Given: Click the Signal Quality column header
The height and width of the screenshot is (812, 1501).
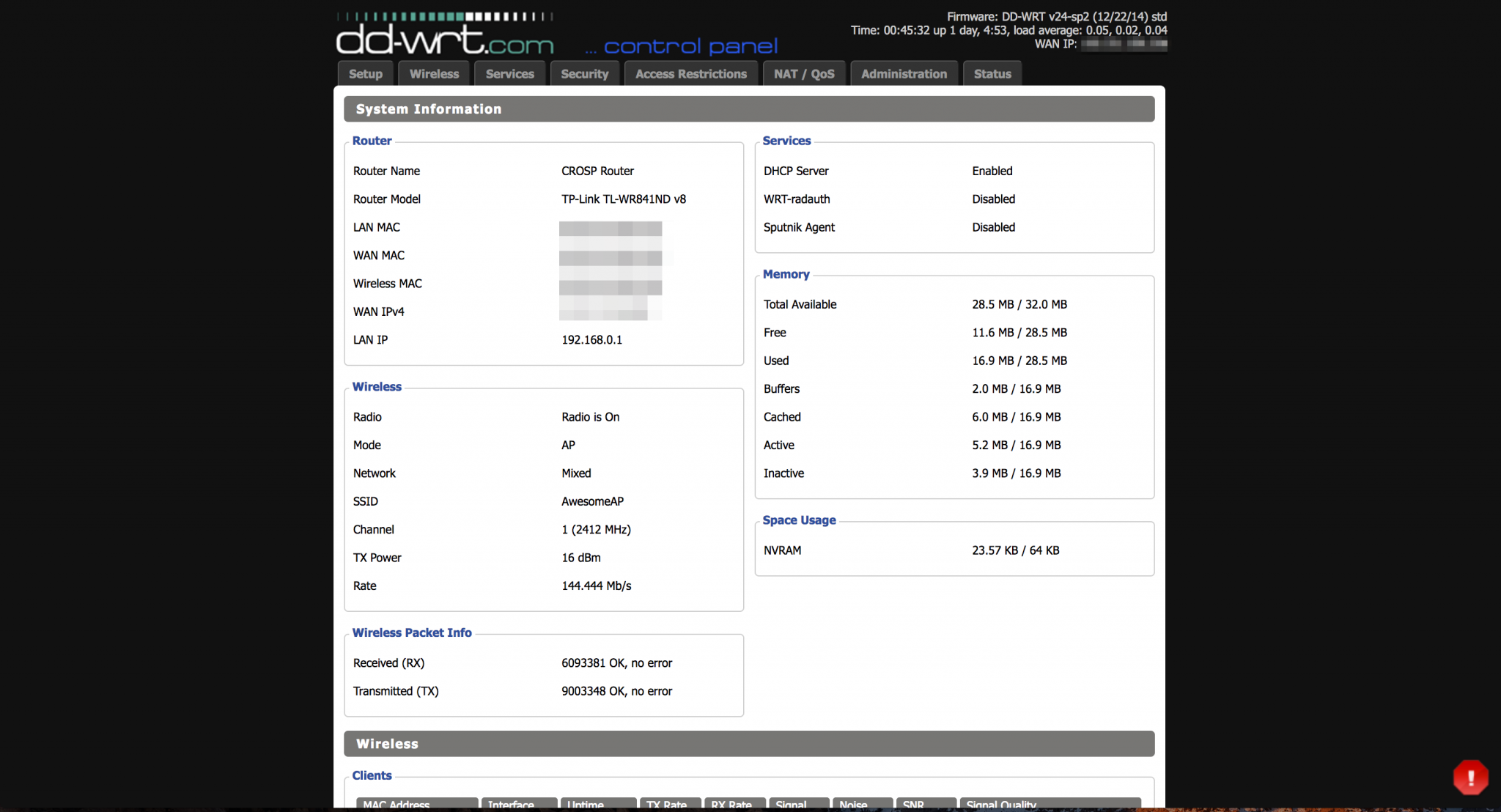Looking at the screenshot, I should (1050, 804).
